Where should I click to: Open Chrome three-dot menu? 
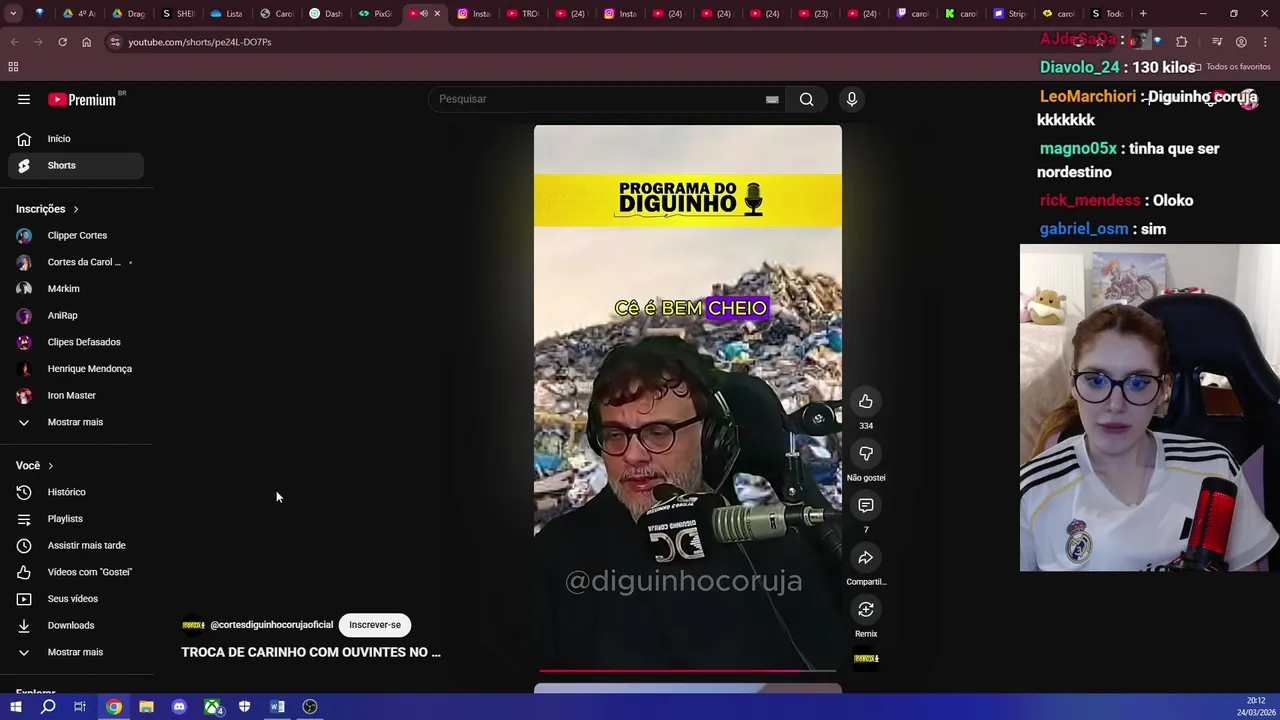[x=1266, y=42]
